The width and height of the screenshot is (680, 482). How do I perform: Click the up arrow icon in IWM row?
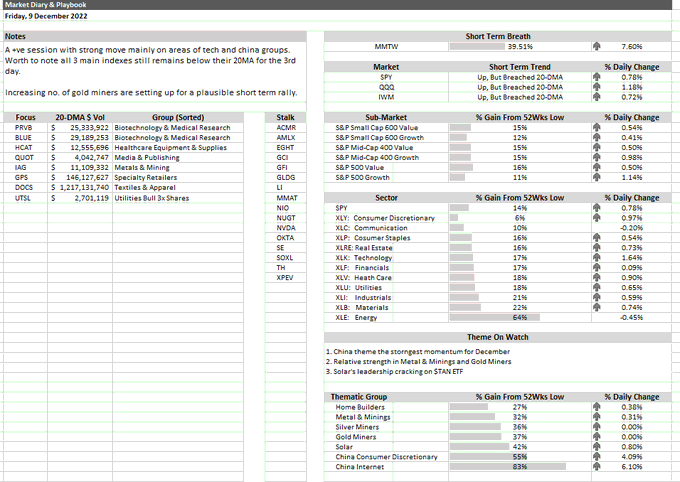pyautogui.click(x=597, y=97)
